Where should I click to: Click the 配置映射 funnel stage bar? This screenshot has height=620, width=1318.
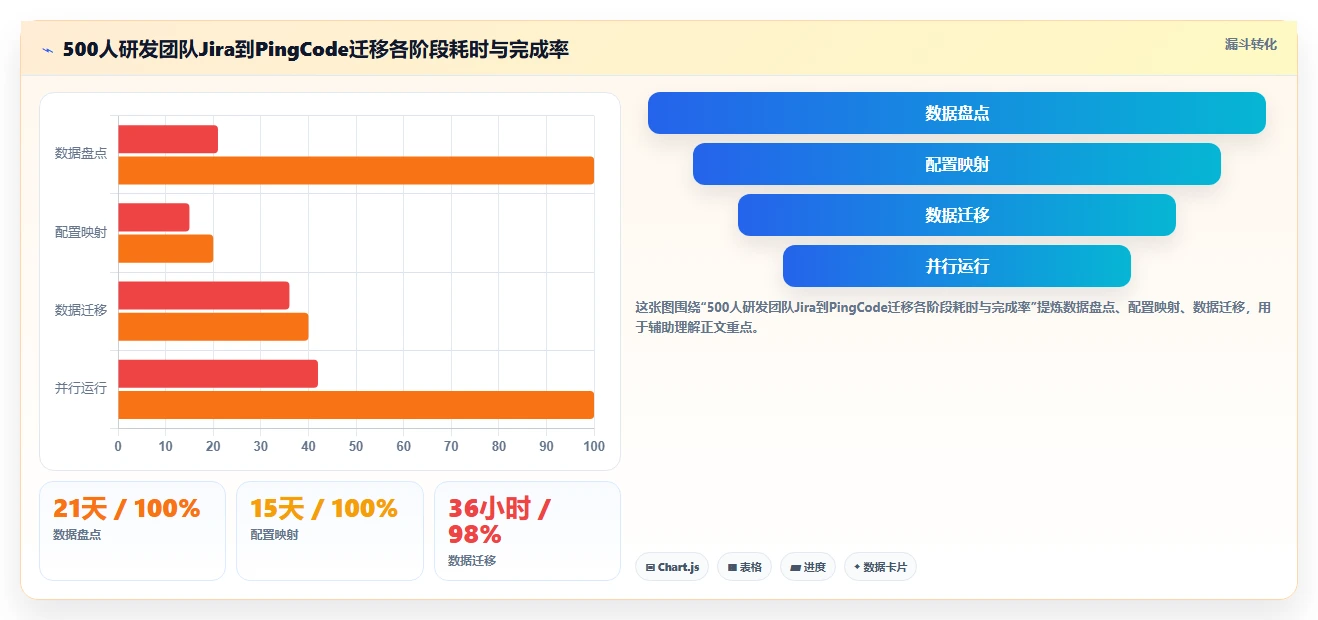tap(957, 164)
